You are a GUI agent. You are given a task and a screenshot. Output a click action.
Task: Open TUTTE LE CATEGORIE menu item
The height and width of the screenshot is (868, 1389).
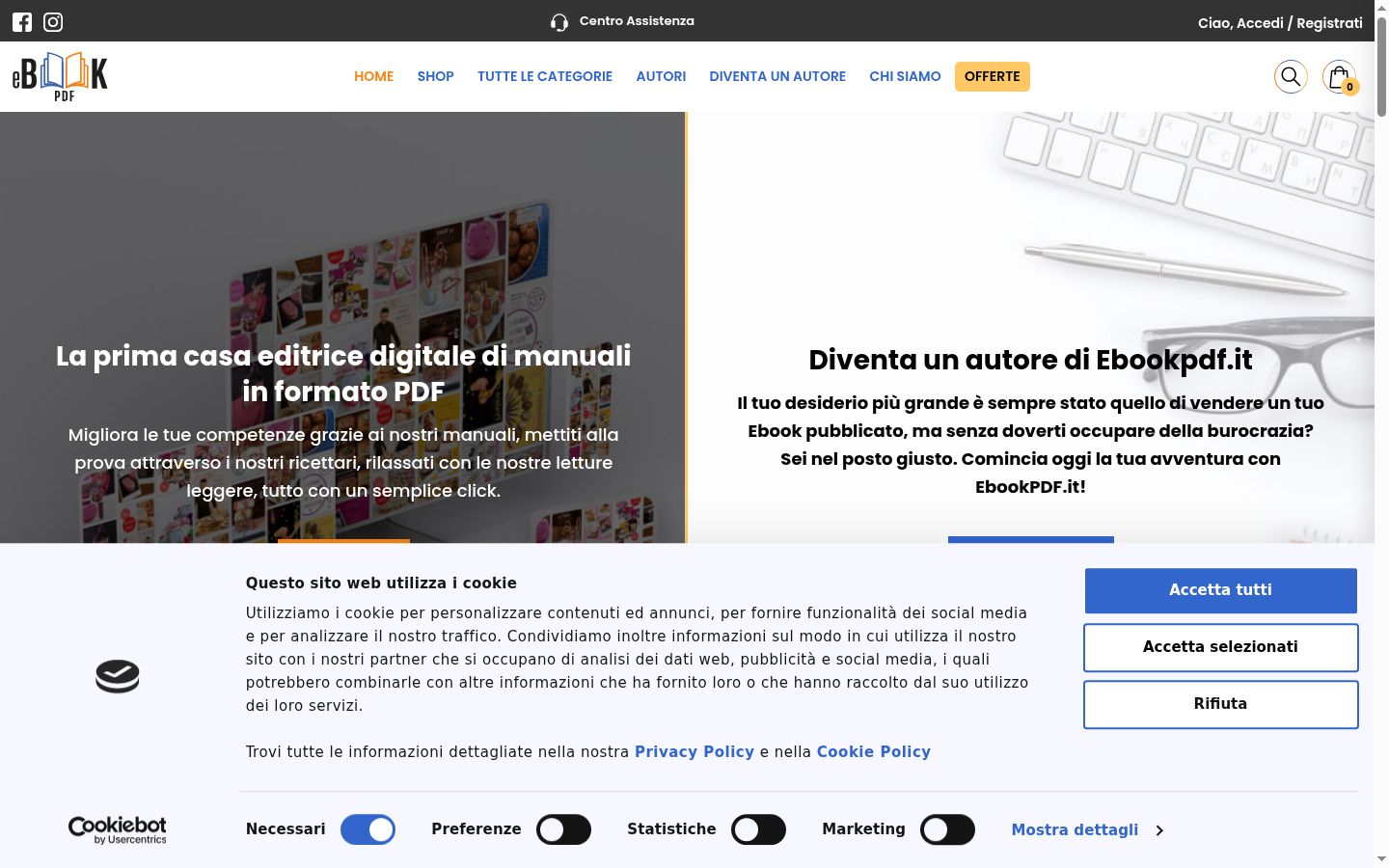tap(545, 76)
